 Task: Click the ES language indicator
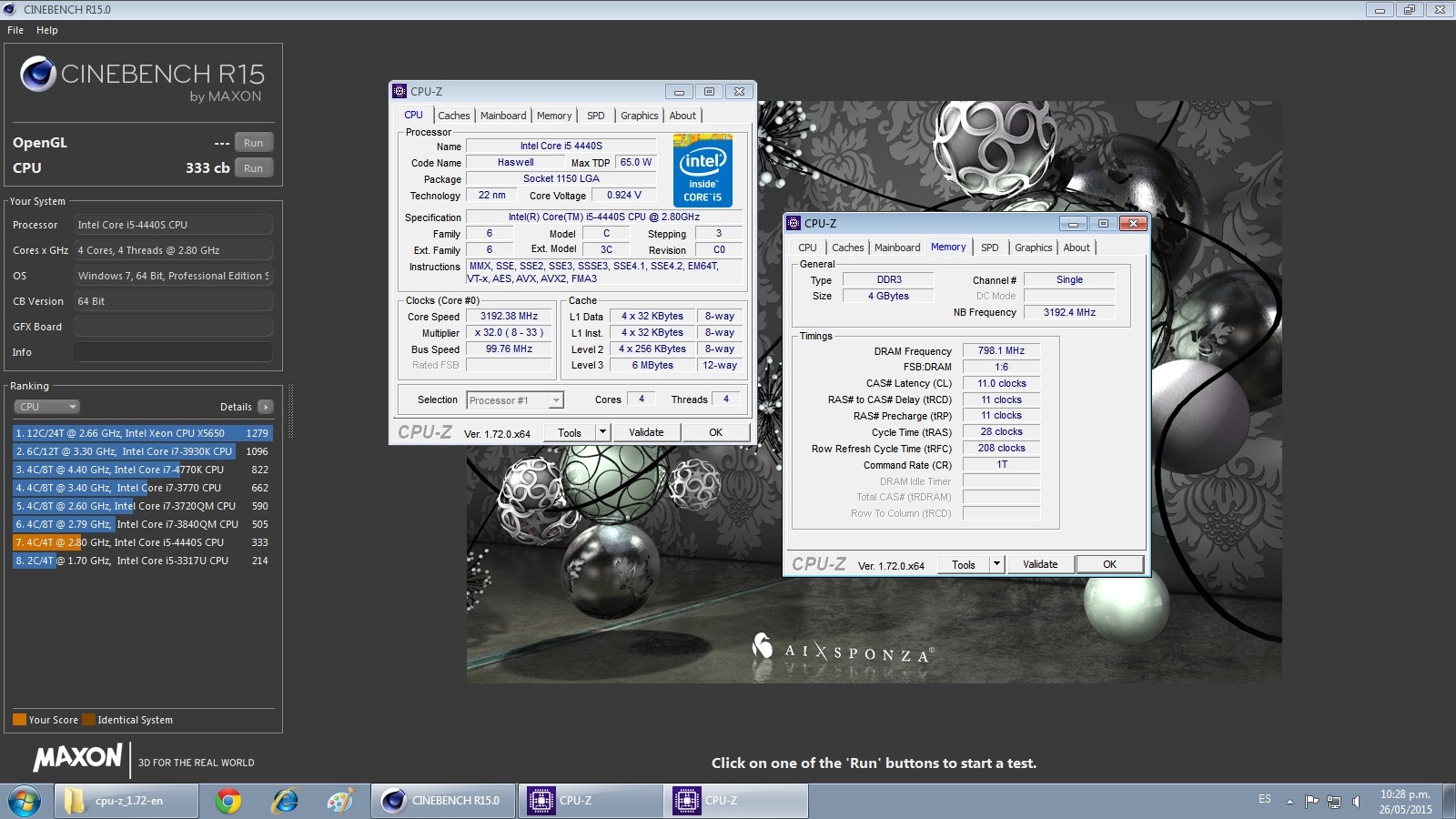pyautogui.click(x=1265, y=799)
